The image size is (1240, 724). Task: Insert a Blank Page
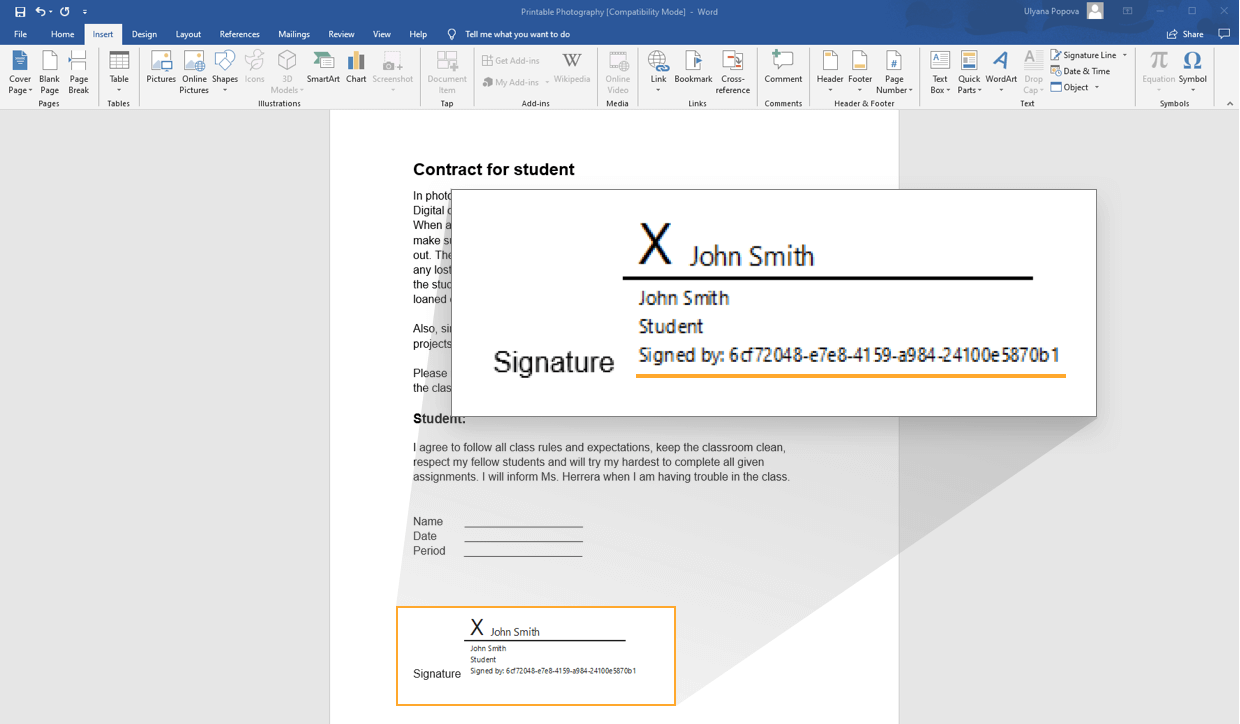coord(49,72)
